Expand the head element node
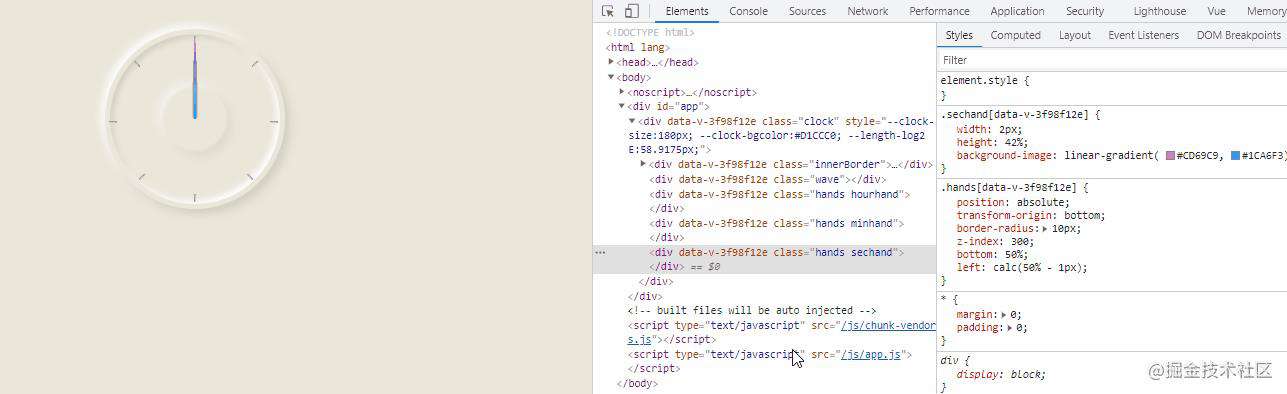The height and width of the screenshot is (394, 1287). coord(611,62)
